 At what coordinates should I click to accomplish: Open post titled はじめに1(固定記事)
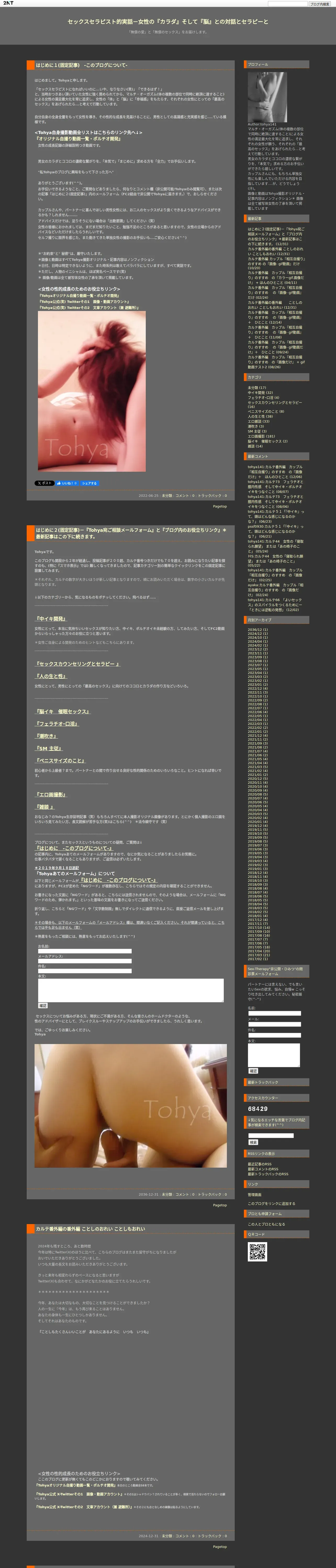pos(81,65)
